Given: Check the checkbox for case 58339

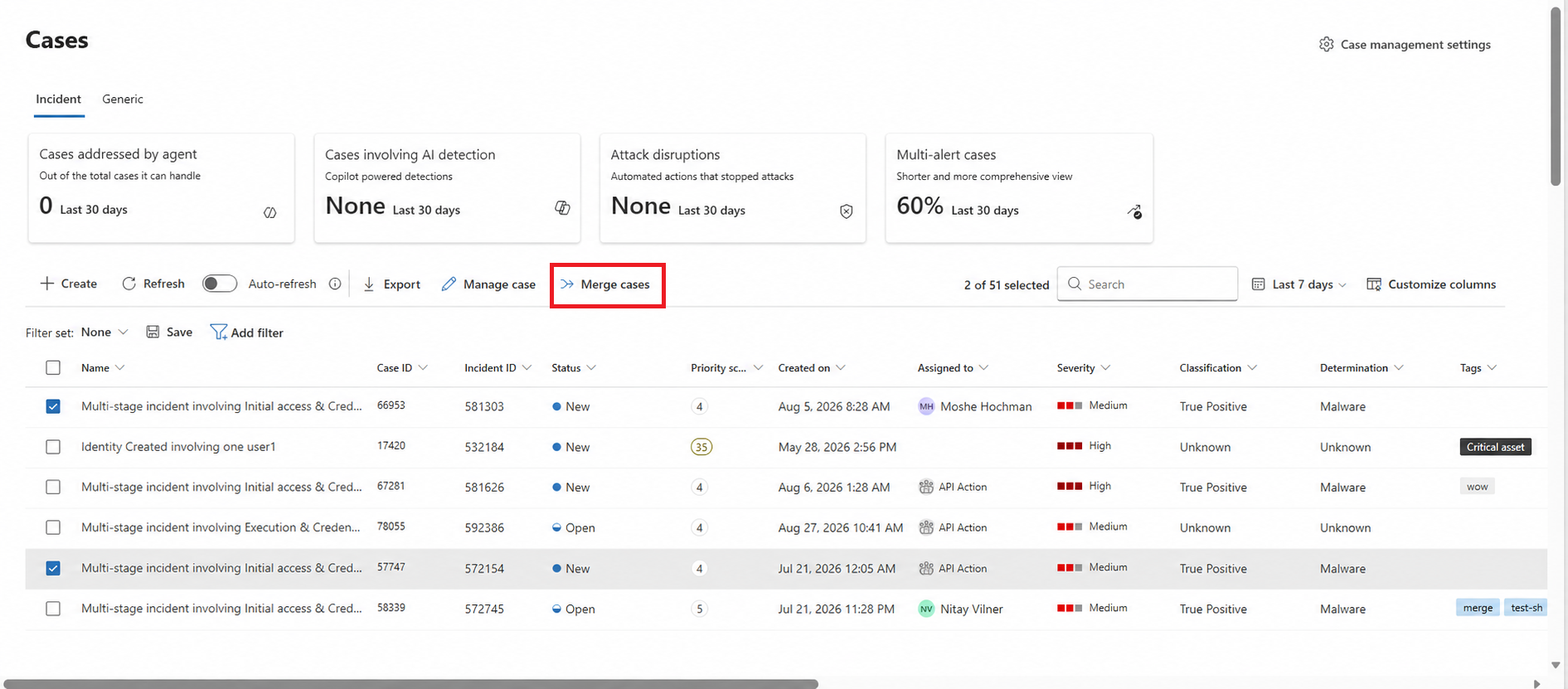Looking at the screenshot, I should tap(53, 609).
